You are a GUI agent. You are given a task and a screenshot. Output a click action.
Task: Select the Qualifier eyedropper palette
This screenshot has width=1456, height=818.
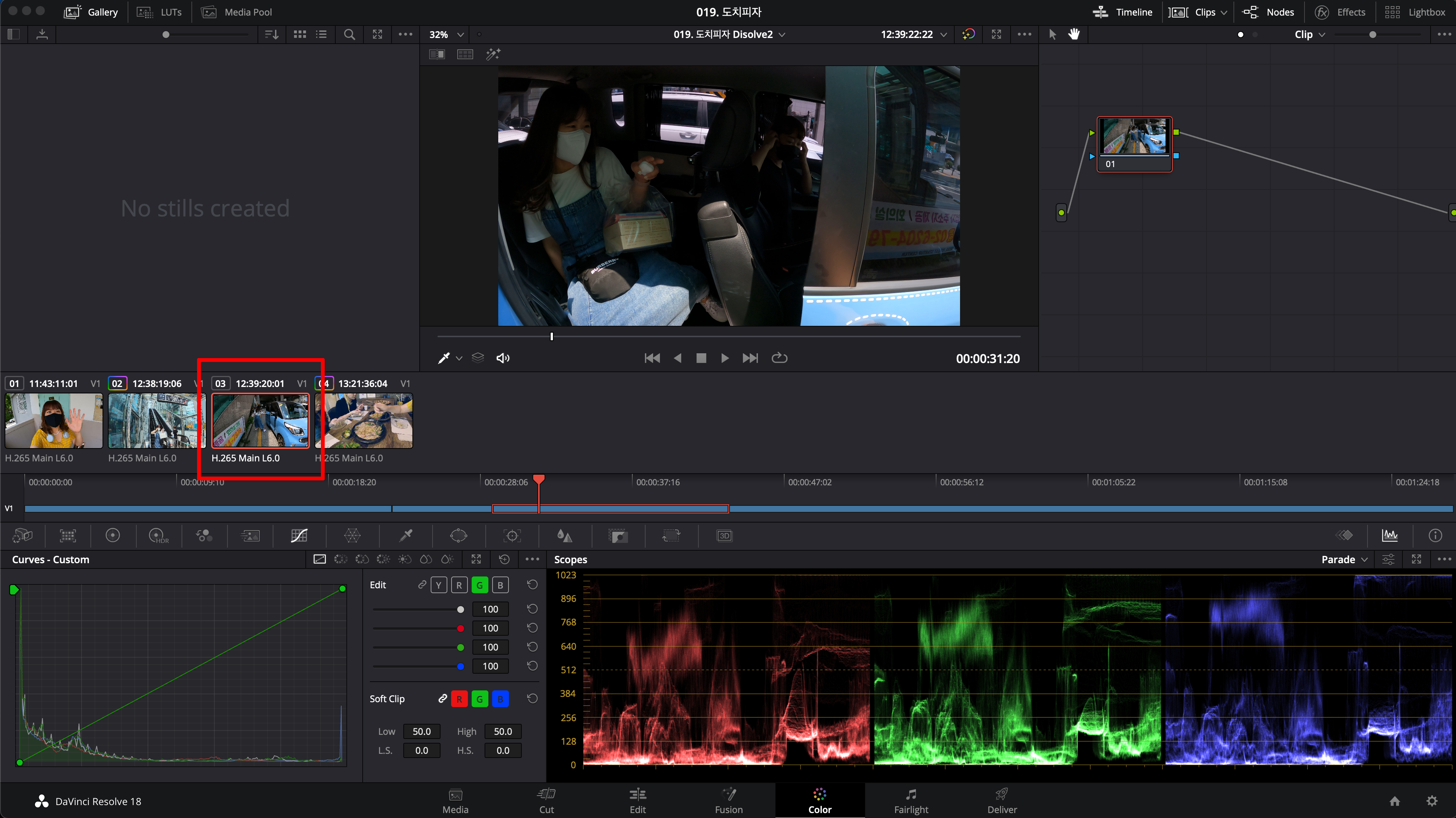tap(405, 535)
